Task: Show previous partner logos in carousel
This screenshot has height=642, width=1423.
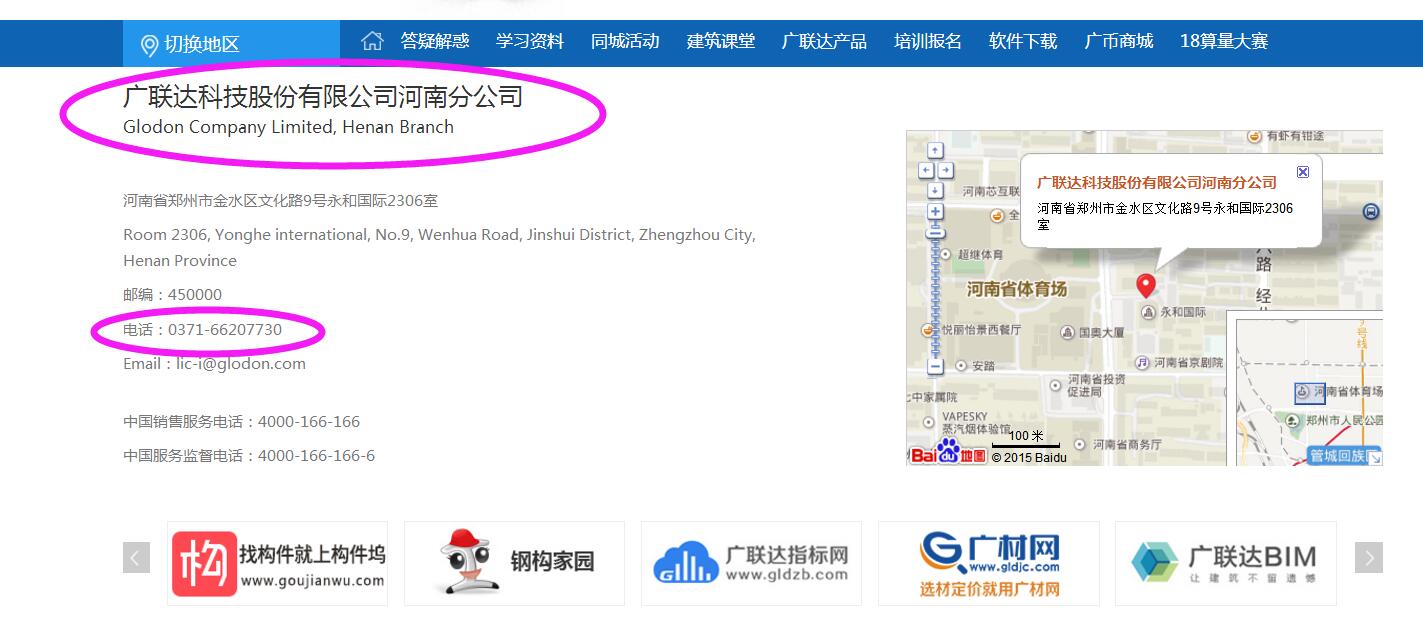Action: [x=136, y=558]
